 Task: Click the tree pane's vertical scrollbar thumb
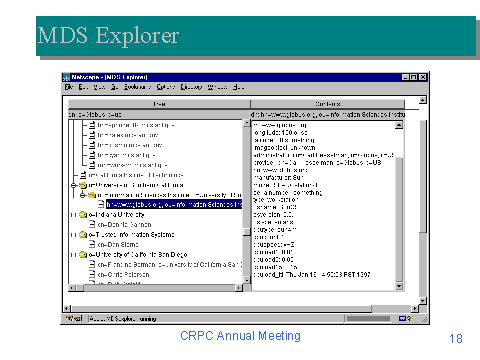(247, 232)
